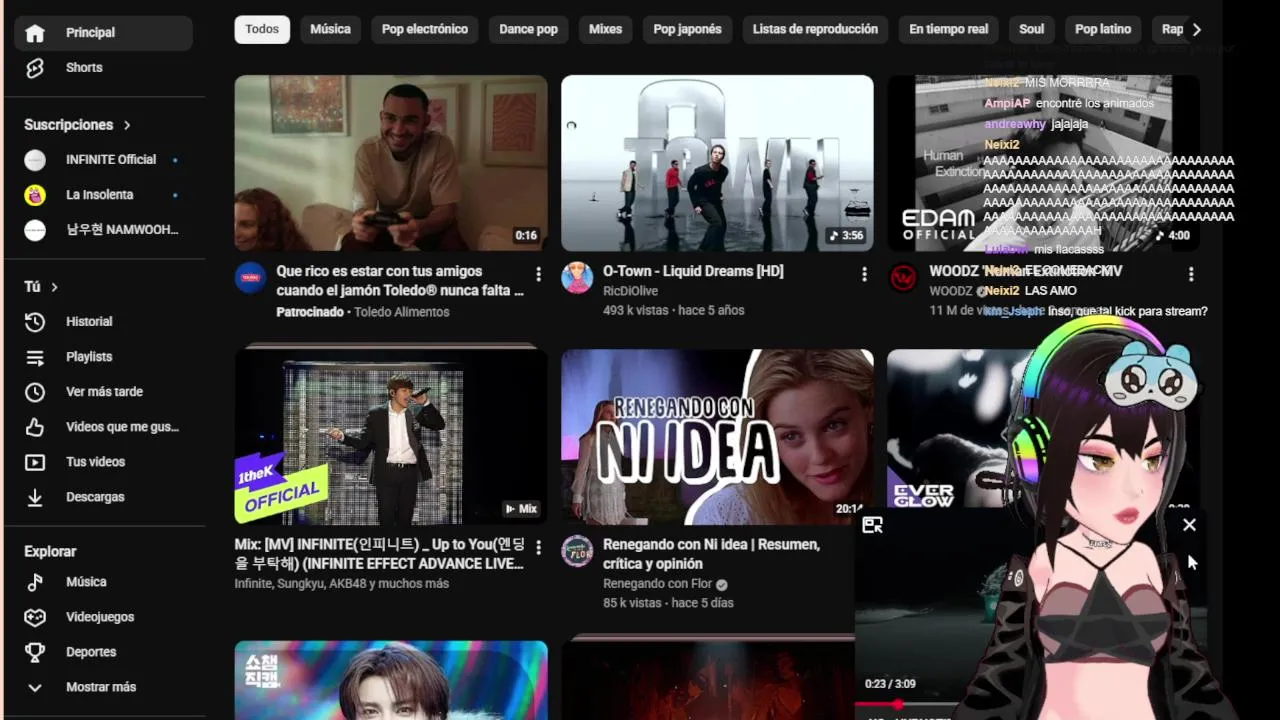The image size is (1280, 720).
Task: Open options menu for WOODZ video
Action: coord(1190,273)
